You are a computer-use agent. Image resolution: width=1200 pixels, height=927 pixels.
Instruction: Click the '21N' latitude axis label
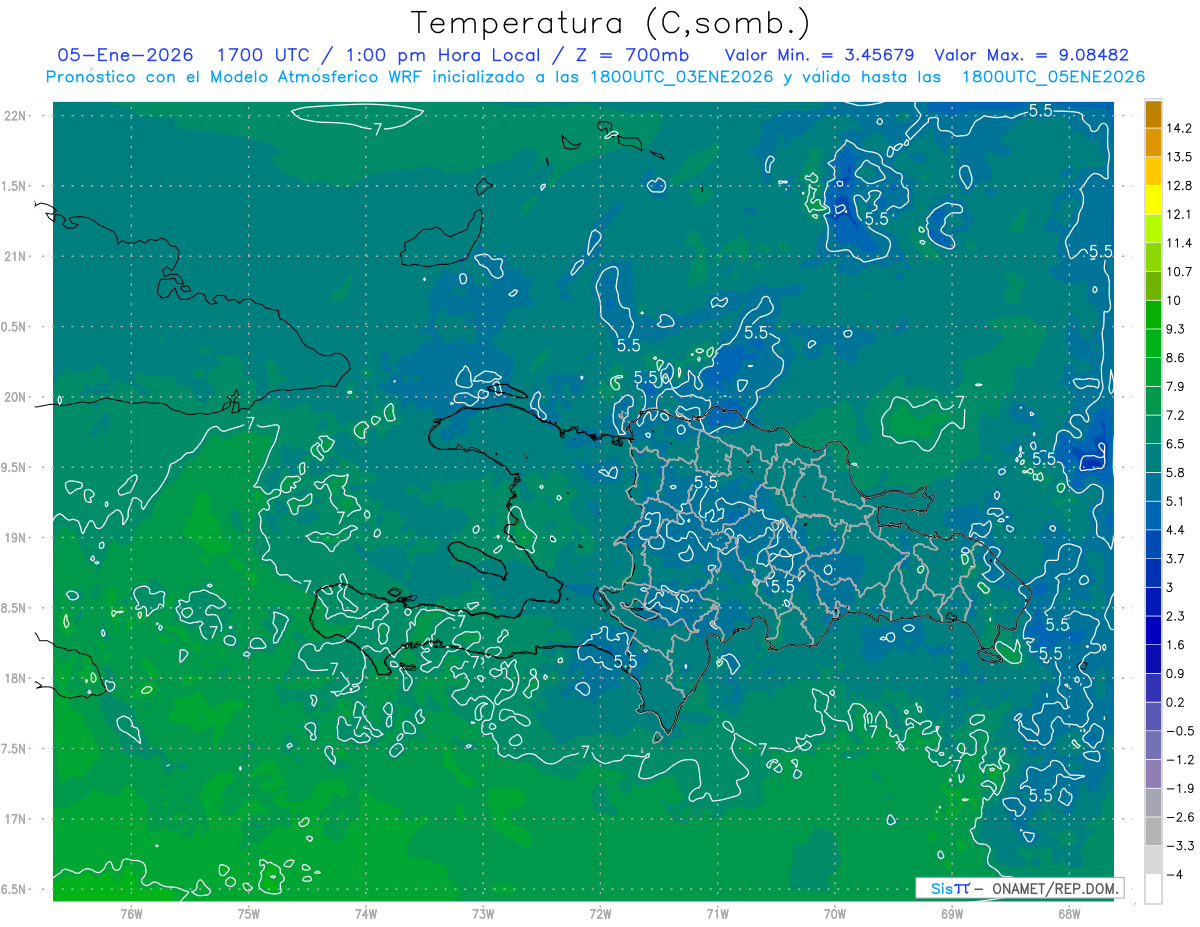pyautogui.click(x=16, y=256)
